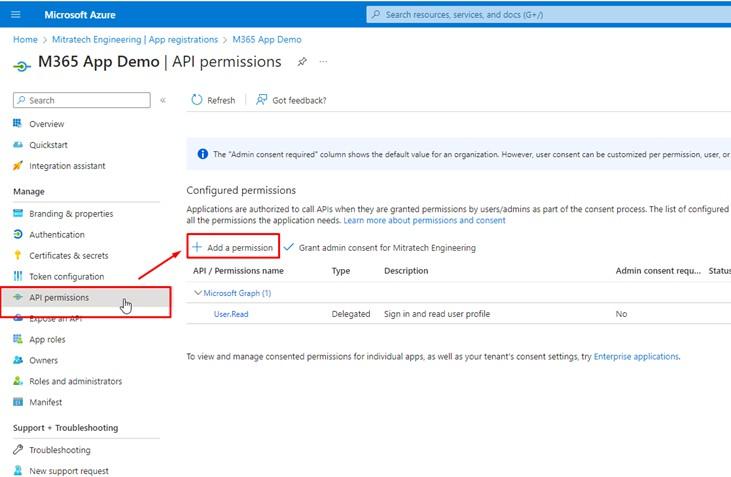Click the Refresh button

point(213,100)
